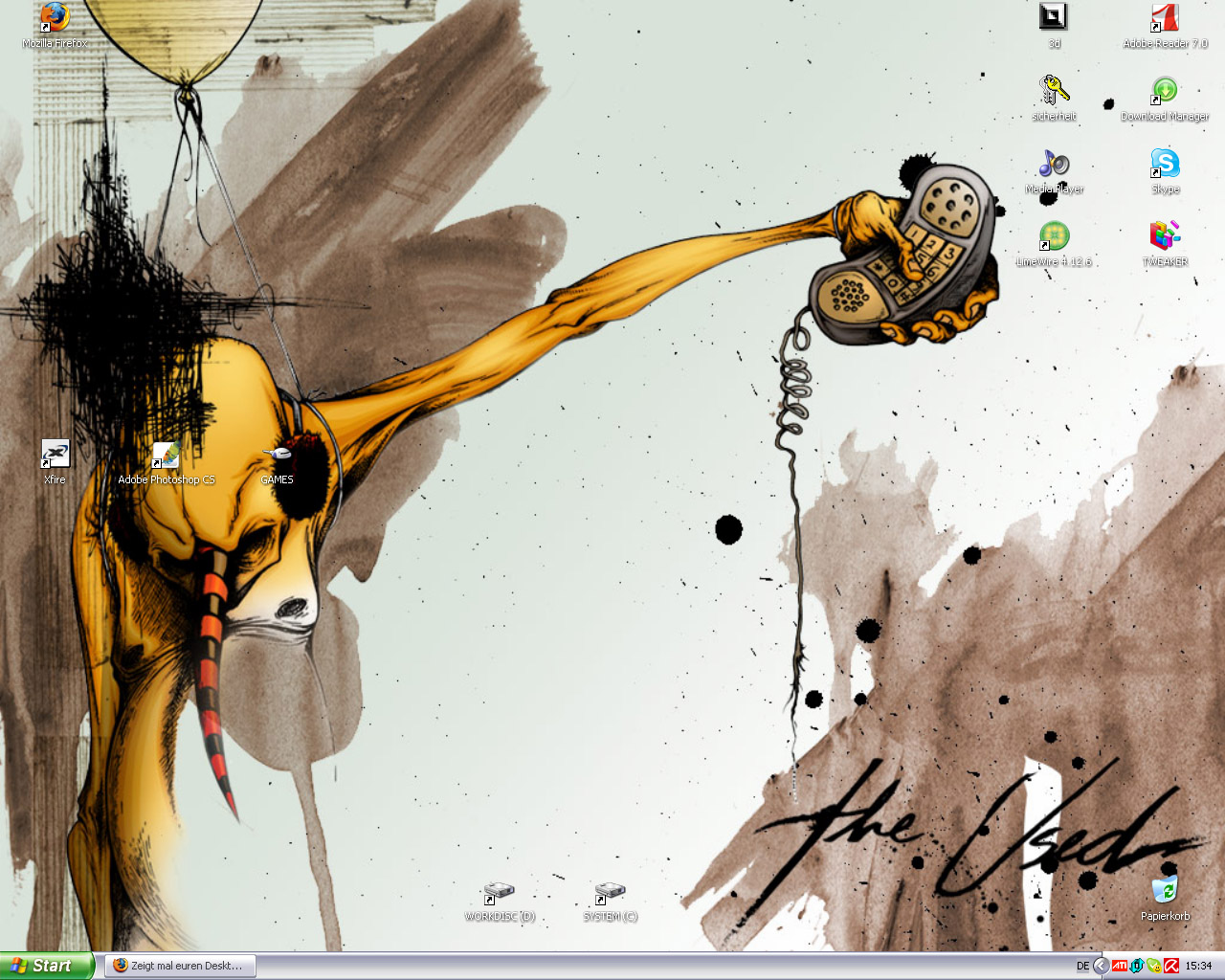
Task: Click the ATI tray icon
Action: [1119, 966]
